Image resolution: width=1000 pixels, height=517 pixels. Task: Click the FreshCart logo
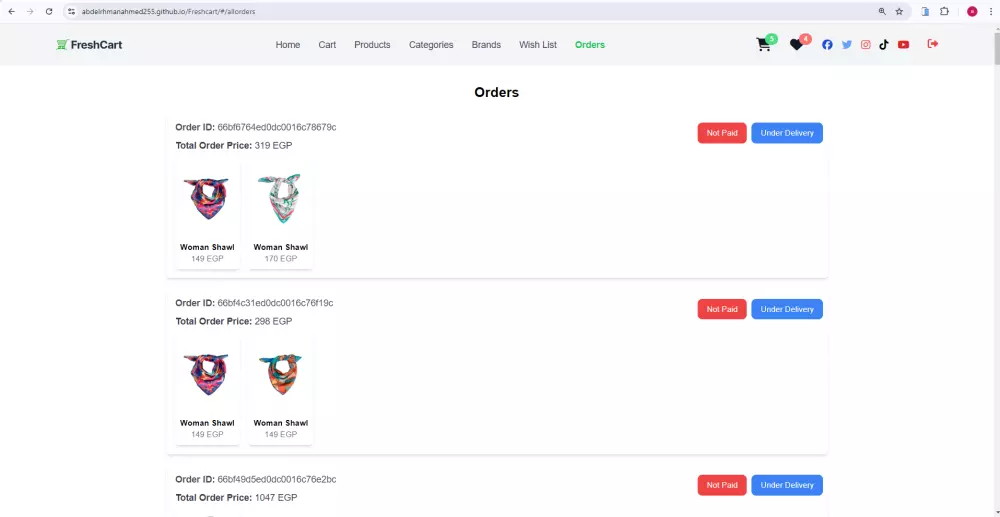click(89, 45)
